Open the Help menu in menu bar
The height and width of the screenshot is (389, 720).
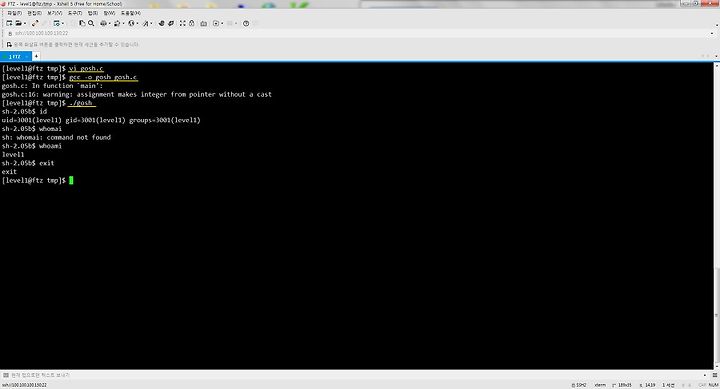tap(130, 13)
